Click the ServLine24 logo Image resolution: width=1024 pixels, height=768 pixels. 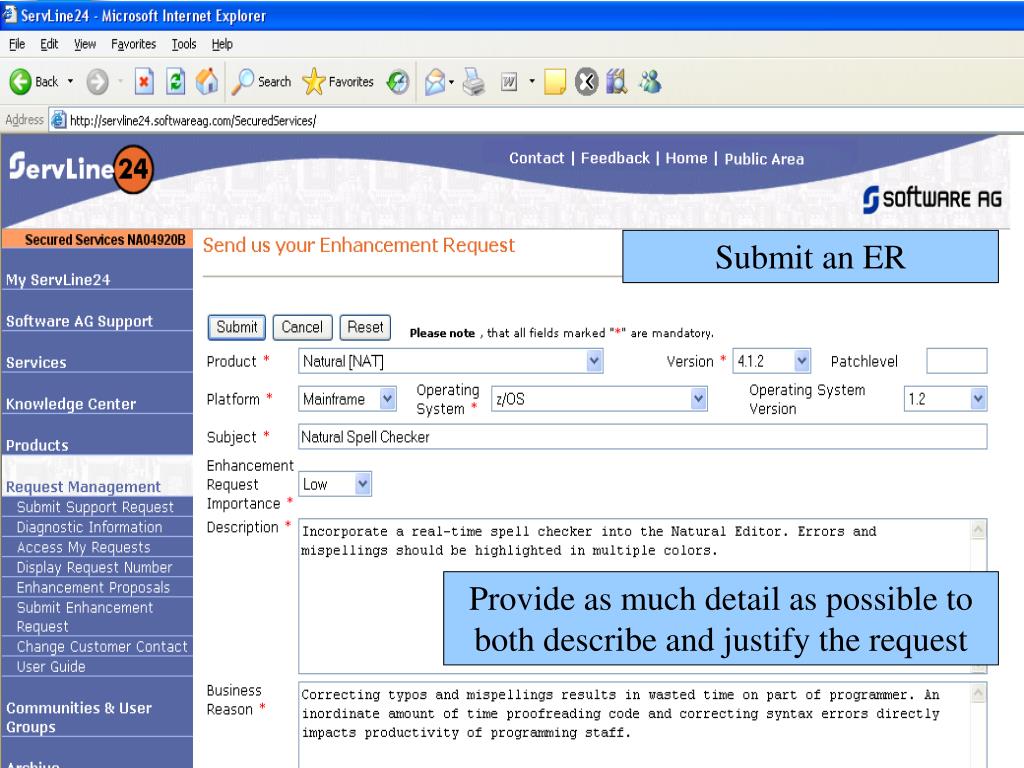[82, 168]
